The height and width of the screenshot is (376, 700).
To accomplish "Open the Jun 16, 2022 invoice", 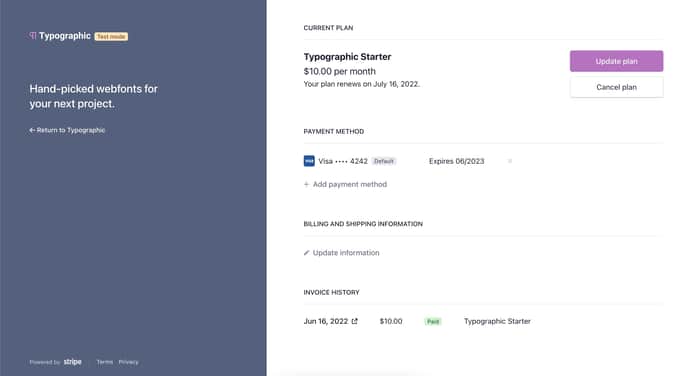I will (x=330, y=321).
